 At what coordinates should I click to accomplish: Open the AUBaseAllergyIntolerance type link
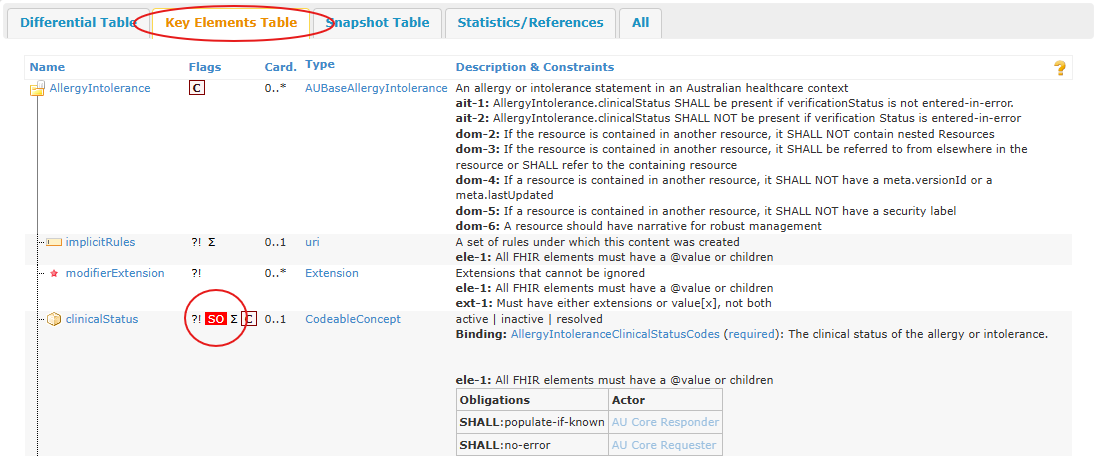pyautogui.click(x=376, y=88)
